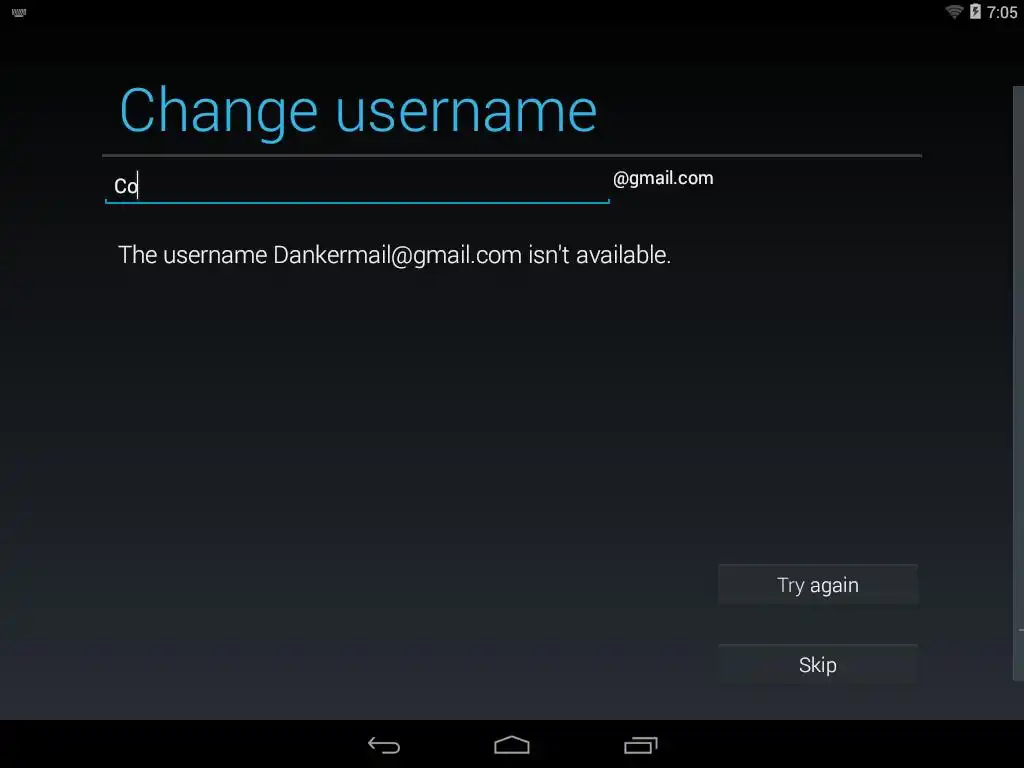
Task: Click the vertical scrollbar on the right edge
Action: (1018, 383)
